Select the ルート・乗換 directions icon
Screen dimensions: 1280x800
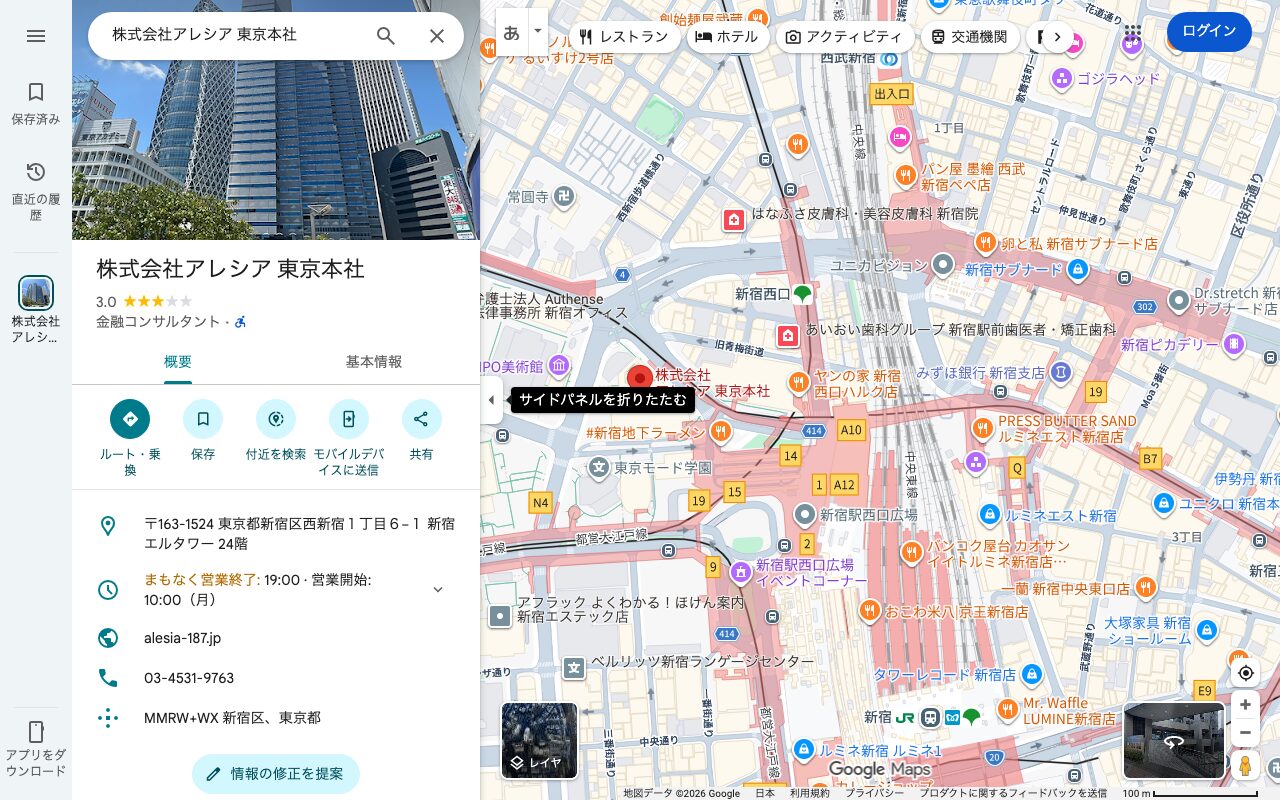point(130,419)
